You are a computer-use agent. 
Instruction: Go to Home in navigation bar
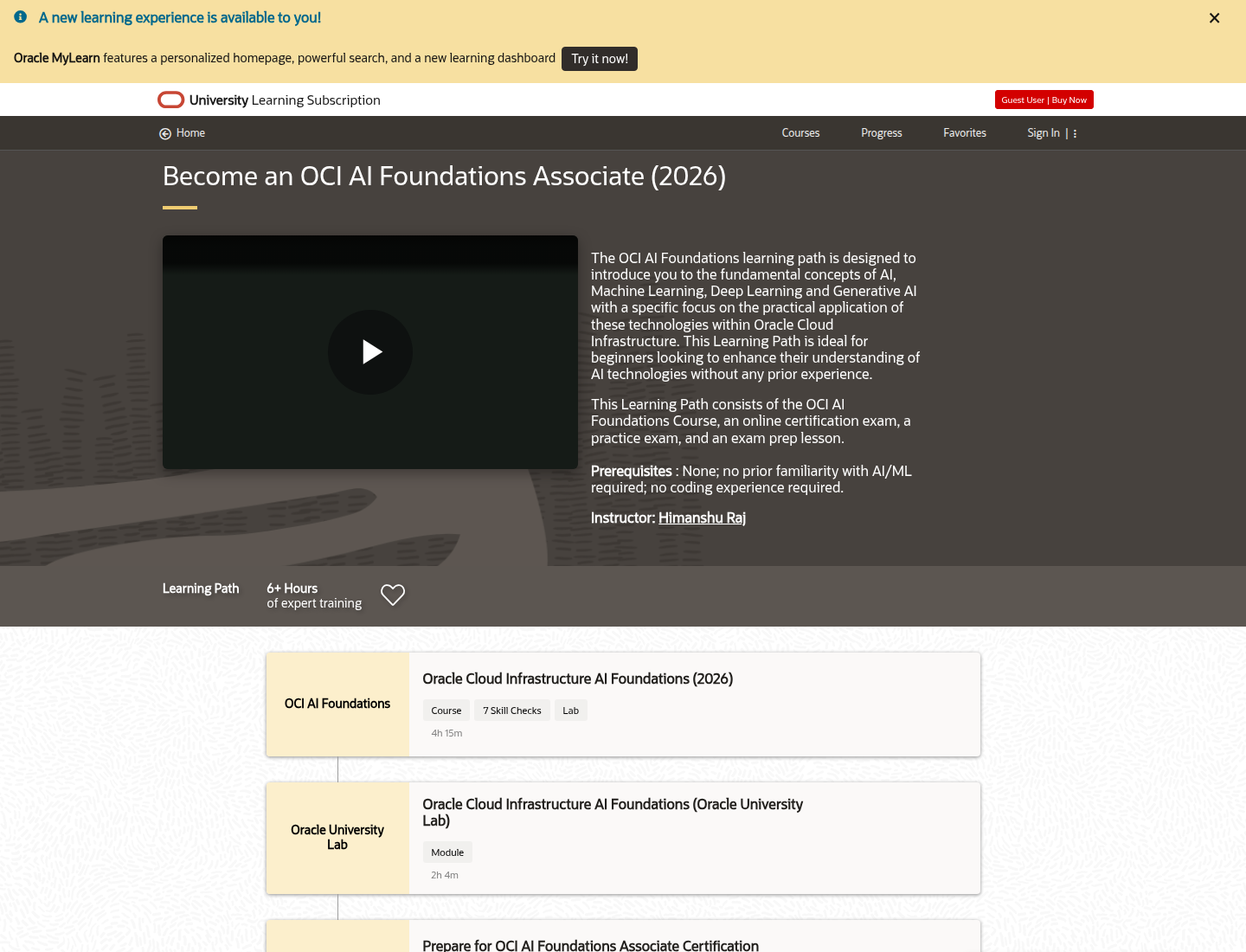click(x=190, y=133)
